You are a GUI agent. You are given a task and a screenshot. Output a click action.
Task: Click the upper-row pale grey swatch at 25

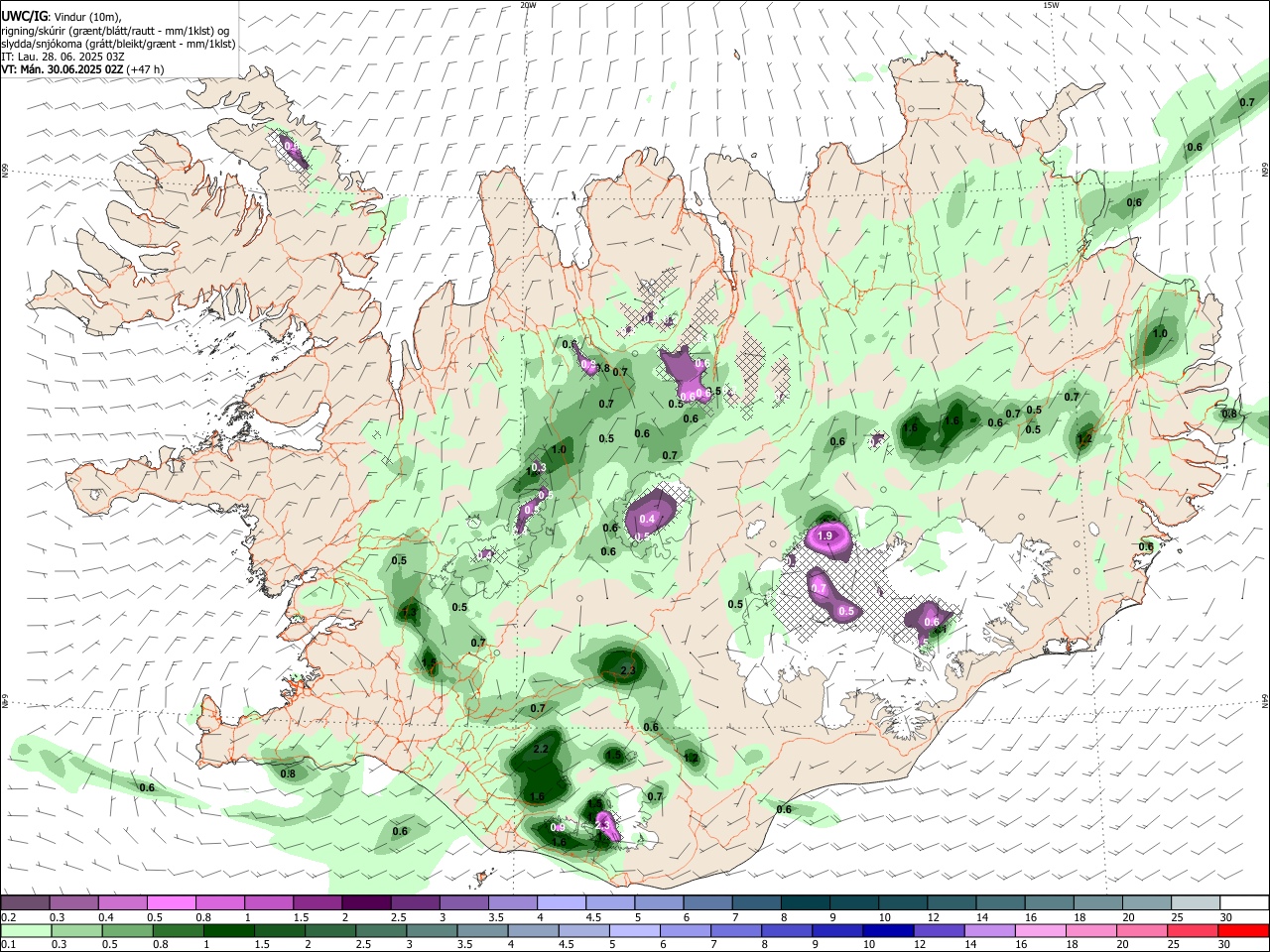(1197, 903)
